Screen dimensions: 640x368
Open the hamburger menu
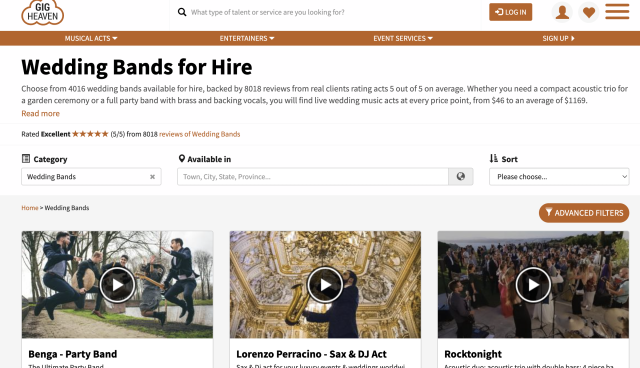tap(617, 11)
